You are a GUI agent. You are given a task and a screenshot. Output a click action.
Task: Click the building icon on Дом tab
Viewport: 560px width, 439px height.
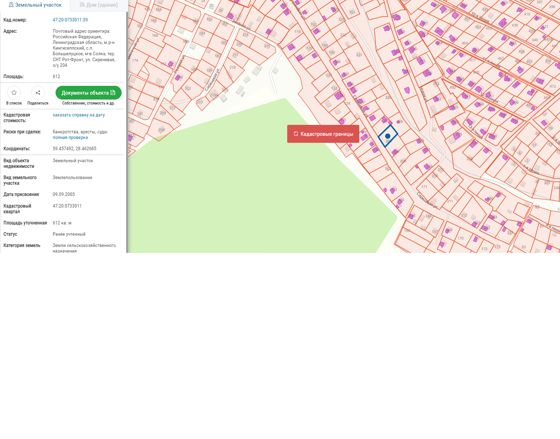point(82,5)
